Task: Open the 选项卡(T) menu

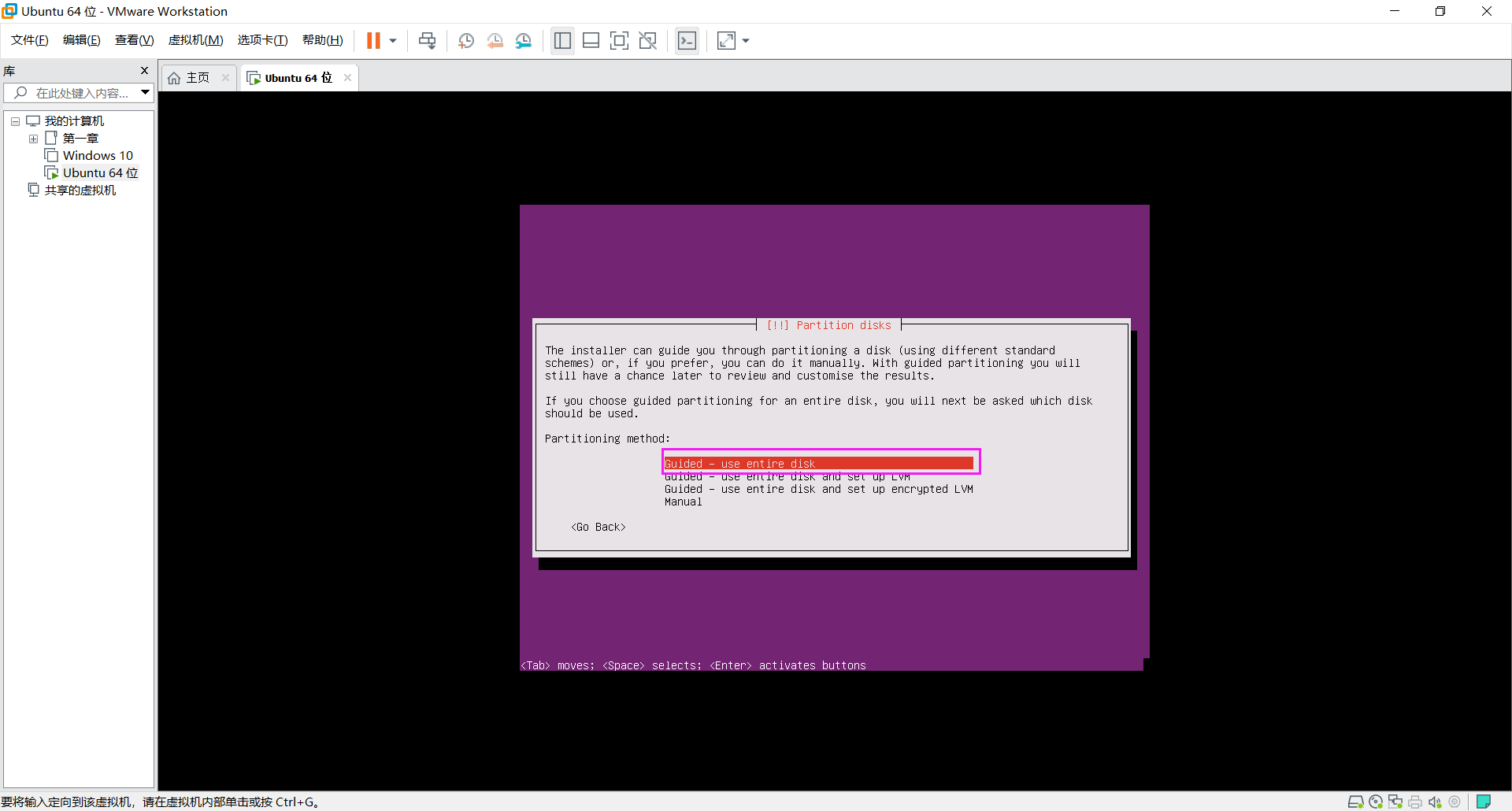Action: click(x=263, y=40)
